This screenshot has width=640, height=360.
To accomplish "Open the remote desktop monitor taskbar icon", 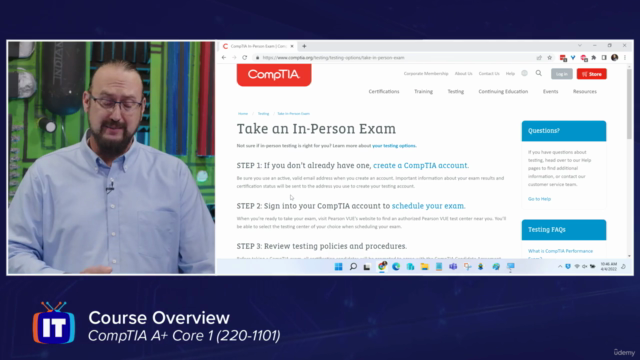I will 510,267.
